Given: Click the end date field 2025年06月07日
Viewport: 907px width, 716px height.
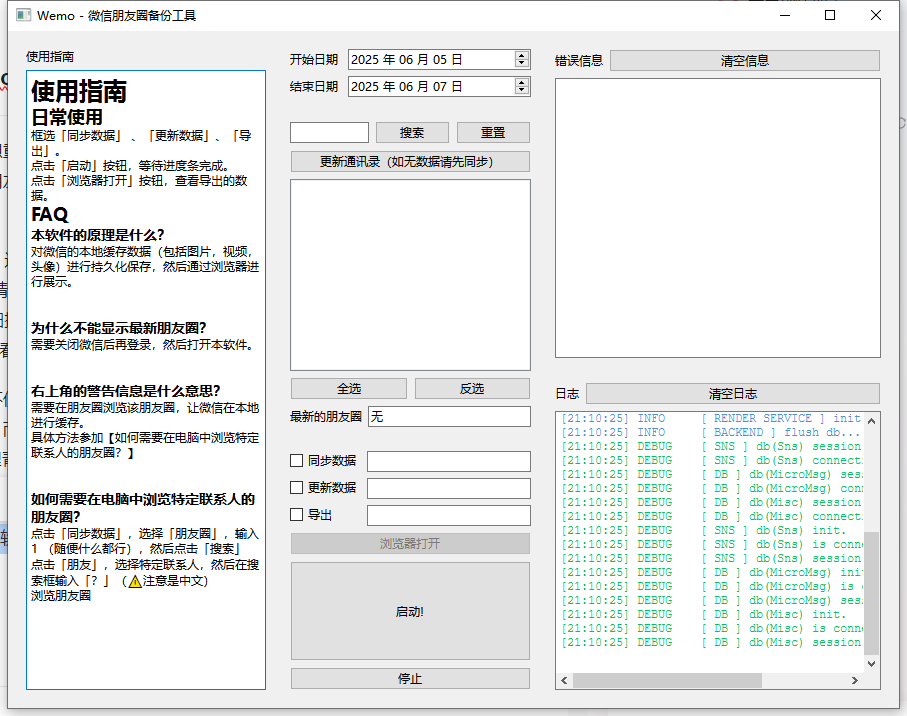Looking at the screenshot, I should click(431, 87).
